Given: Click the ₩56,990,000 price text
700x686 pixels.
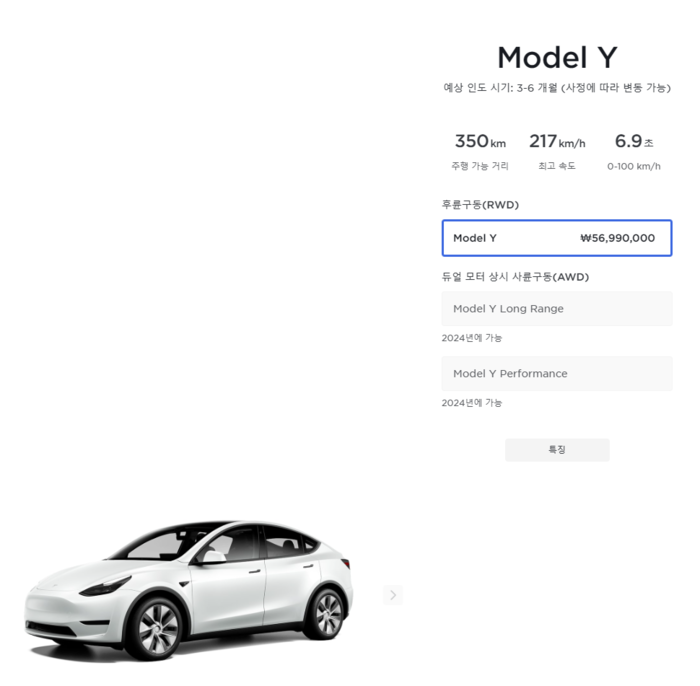Looking at the screenshot, I should (618, 238).
